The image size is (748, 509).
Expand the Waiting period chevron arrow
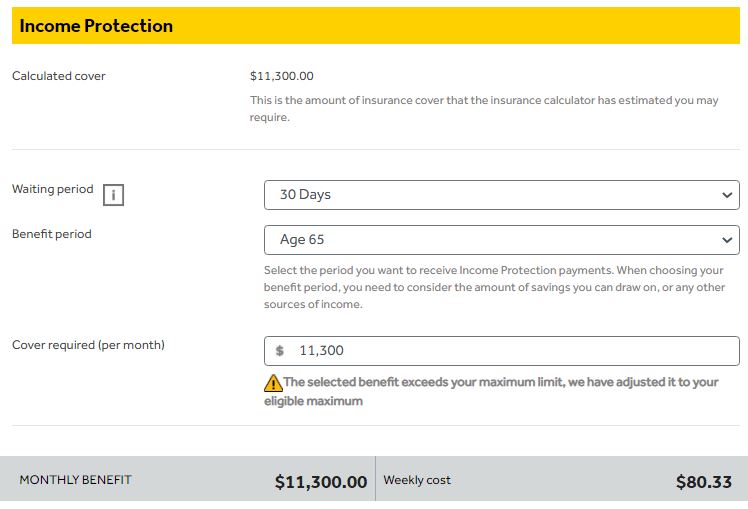pos(727,195)
